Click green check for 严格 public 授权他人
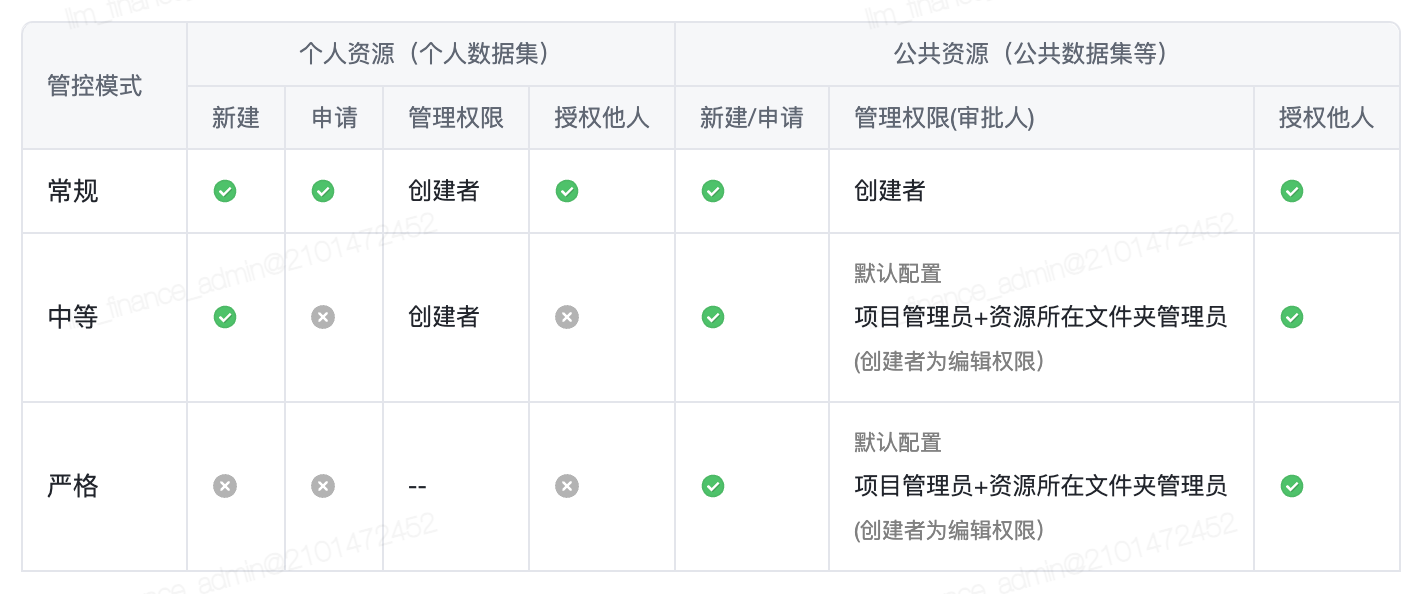The width and height of the screenshot is (1422, 594). [1292, 486]
